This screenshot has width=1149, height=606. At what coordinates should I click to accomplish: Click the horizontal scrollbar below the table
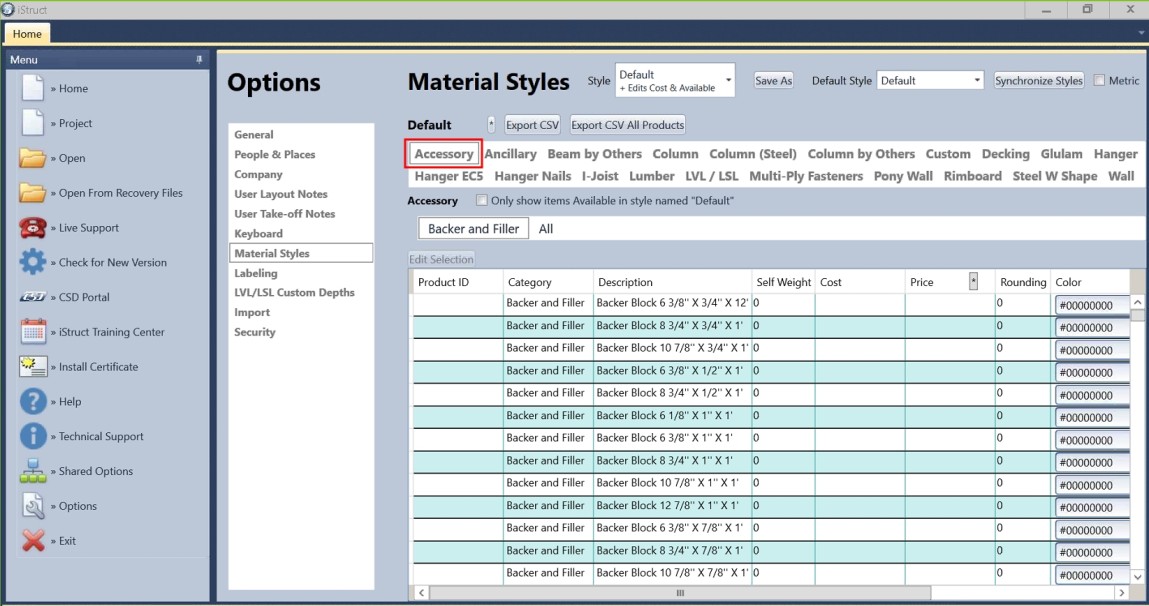680,593
